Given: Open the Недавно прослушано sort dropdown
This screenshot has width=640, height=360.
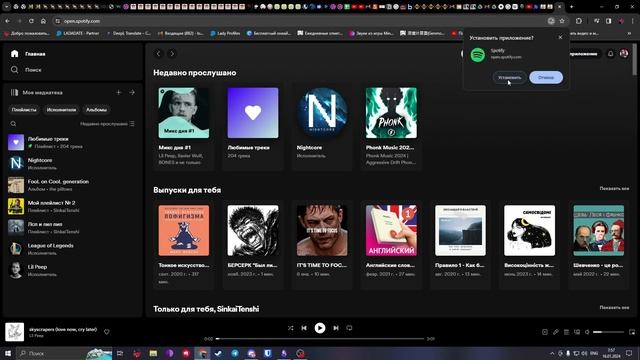Looking at the screenshot, I should click(x=107, y=124).
